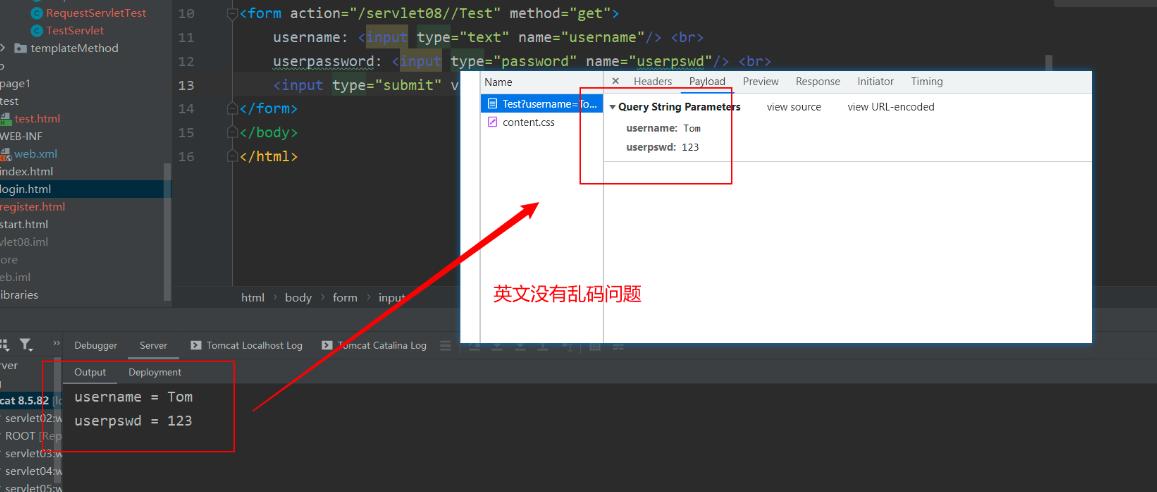Click the Tomcat Localhost Log console icon
Image resolution: width=1157 pixels, height=492 pixels.
pyautogui.click(x=196, y=345)
